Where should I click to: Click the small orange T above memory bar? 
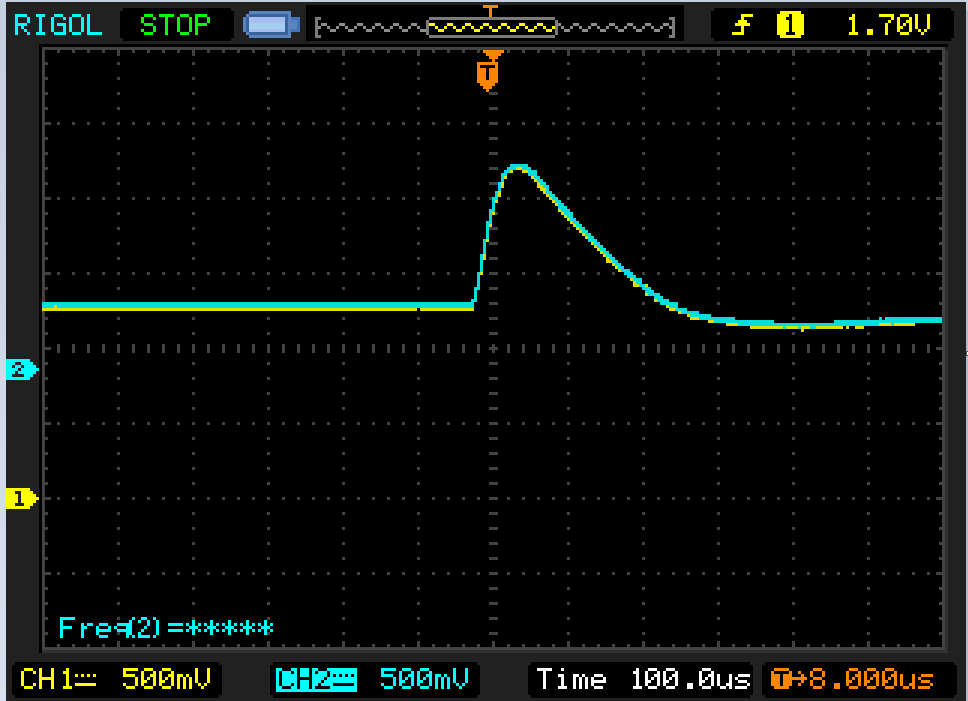[x=490, y=10]
